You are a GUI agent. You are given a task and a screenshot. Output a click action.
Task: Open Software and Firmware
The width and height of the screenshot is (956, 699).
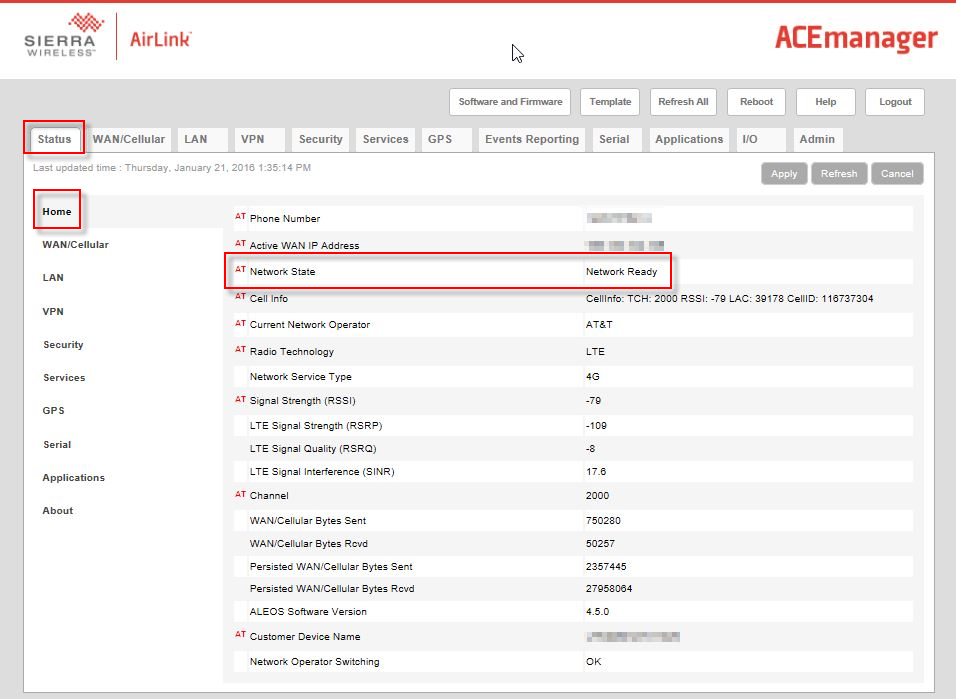510,102
